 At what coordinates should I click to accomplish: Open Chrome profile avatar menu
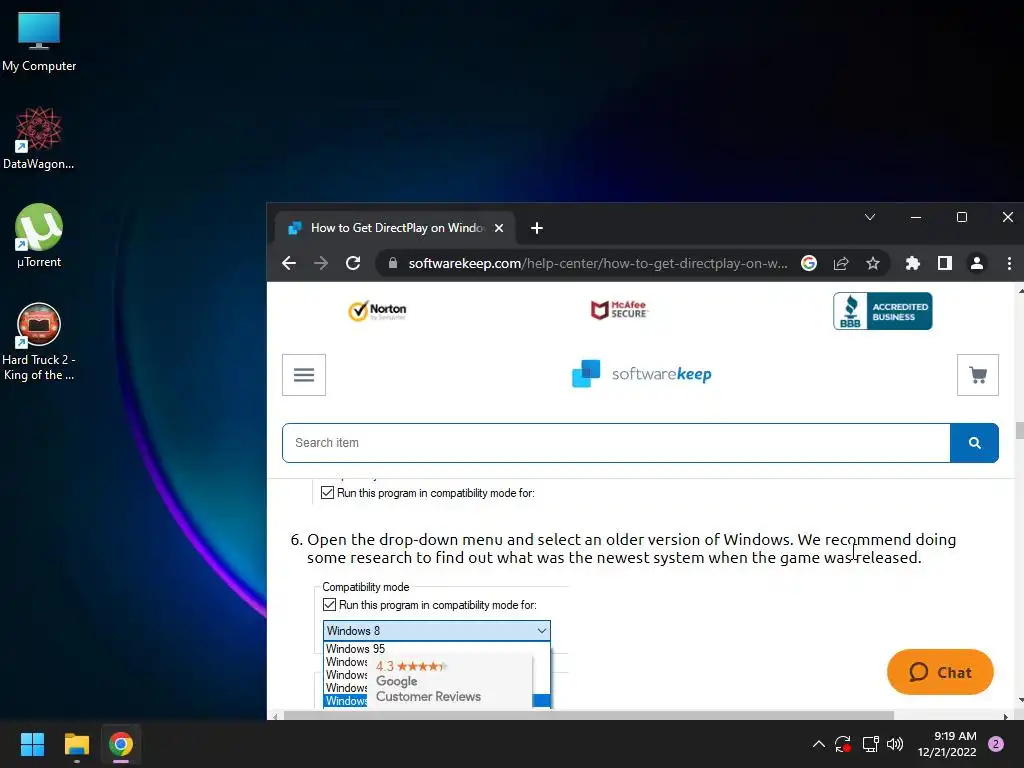(x=977, y=263)
